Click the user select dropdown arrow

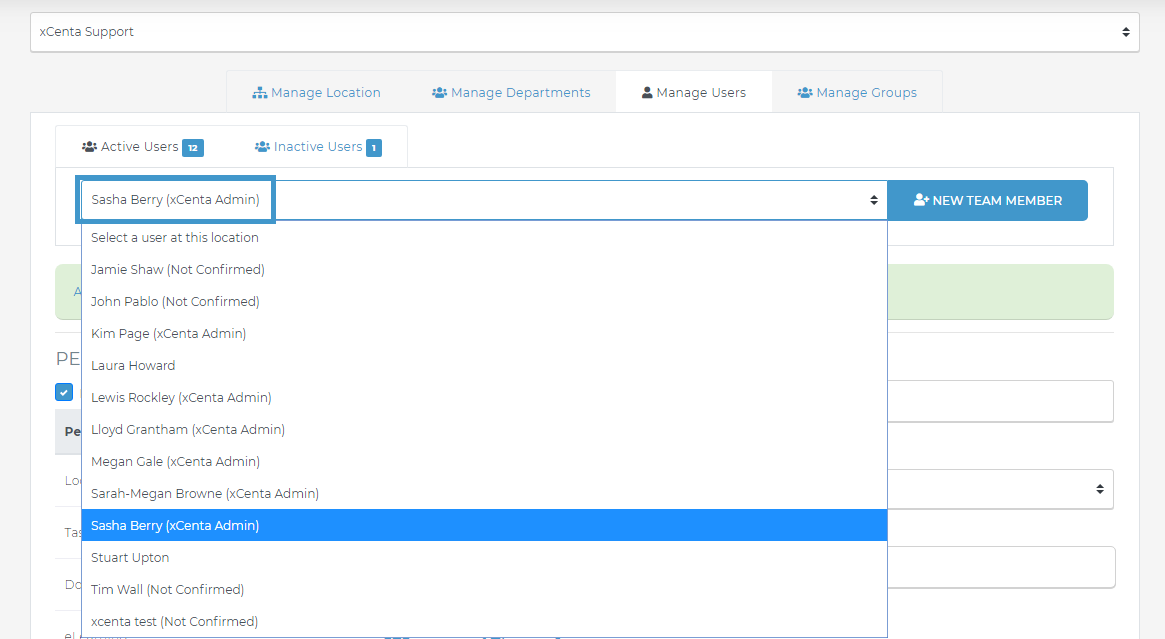874,200
